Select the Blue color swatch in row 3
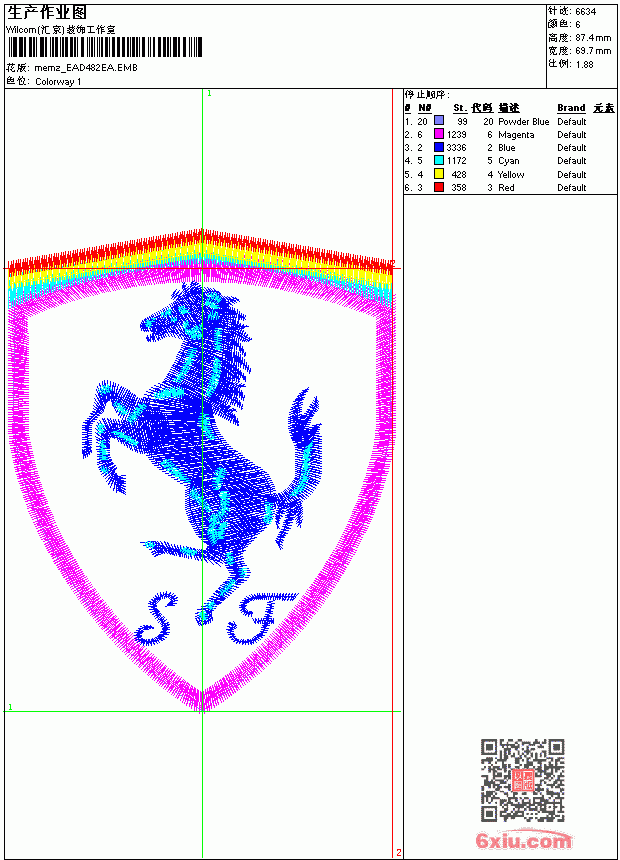Image resolution: width=620 pixels, height=860 pixels. (439, 147)
